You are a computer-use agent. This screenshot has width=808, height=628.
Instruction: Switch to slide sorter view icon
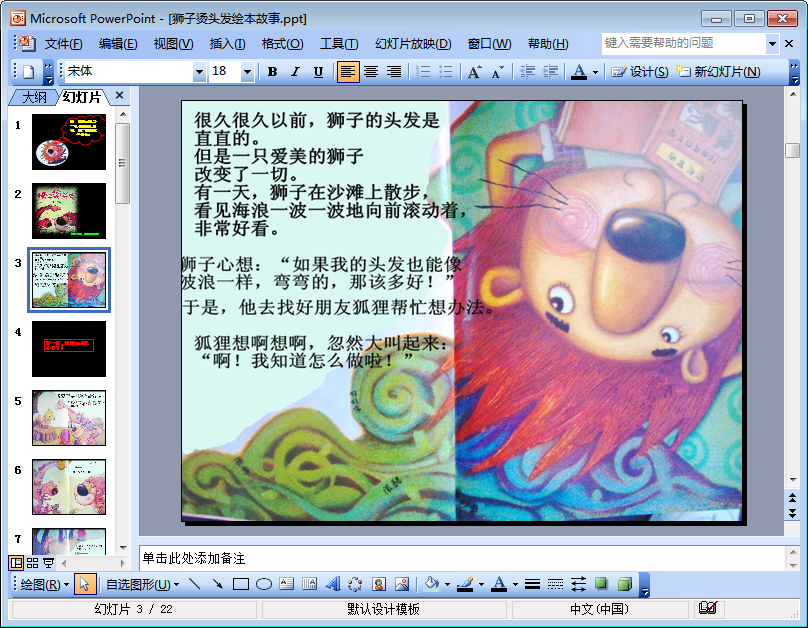point(32,563)
